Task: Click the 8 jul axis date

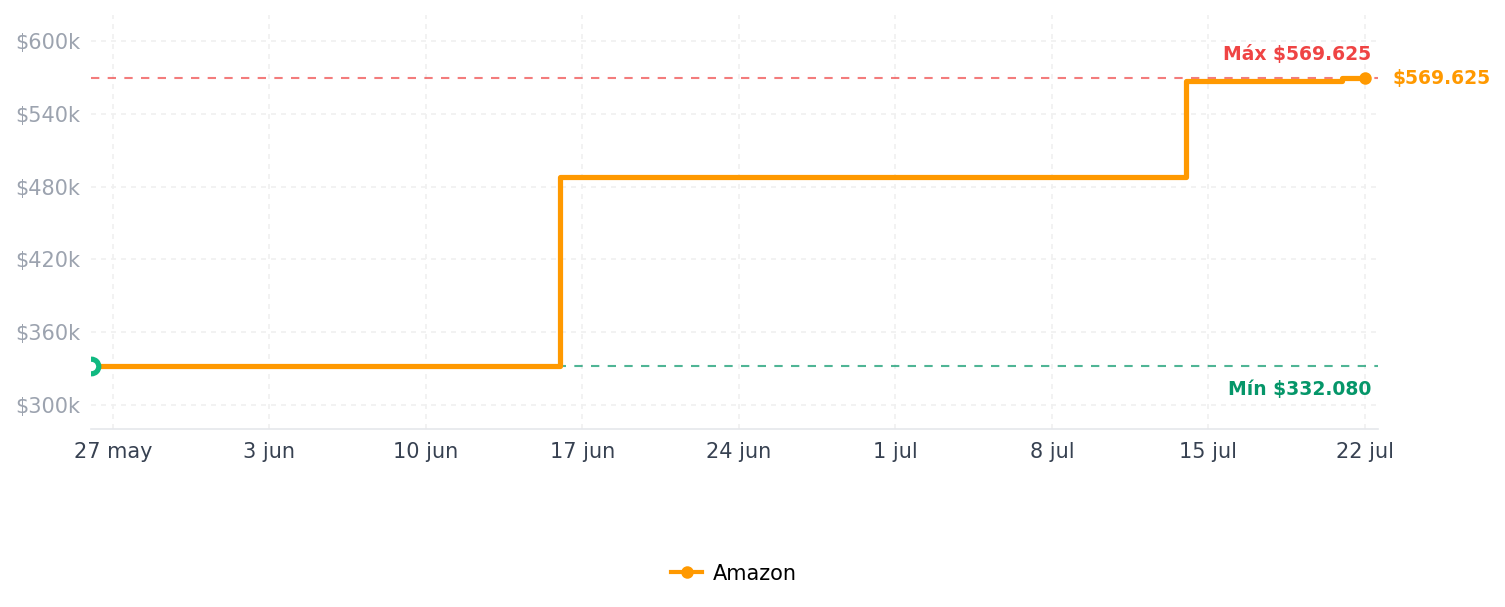Action: point(1052,451)
